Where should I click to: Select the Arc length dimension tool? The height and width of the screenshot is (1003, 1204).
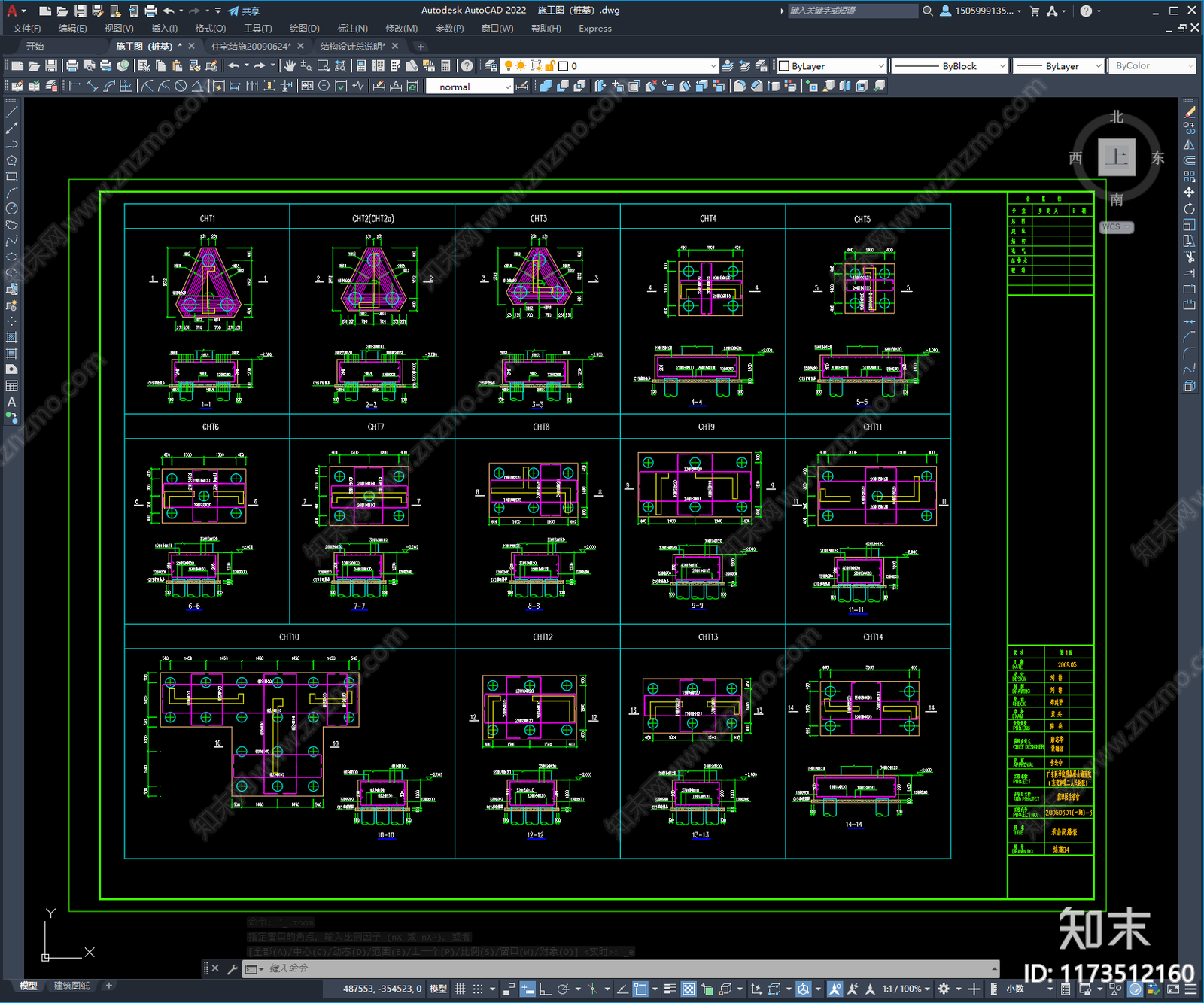click(108, 86)
